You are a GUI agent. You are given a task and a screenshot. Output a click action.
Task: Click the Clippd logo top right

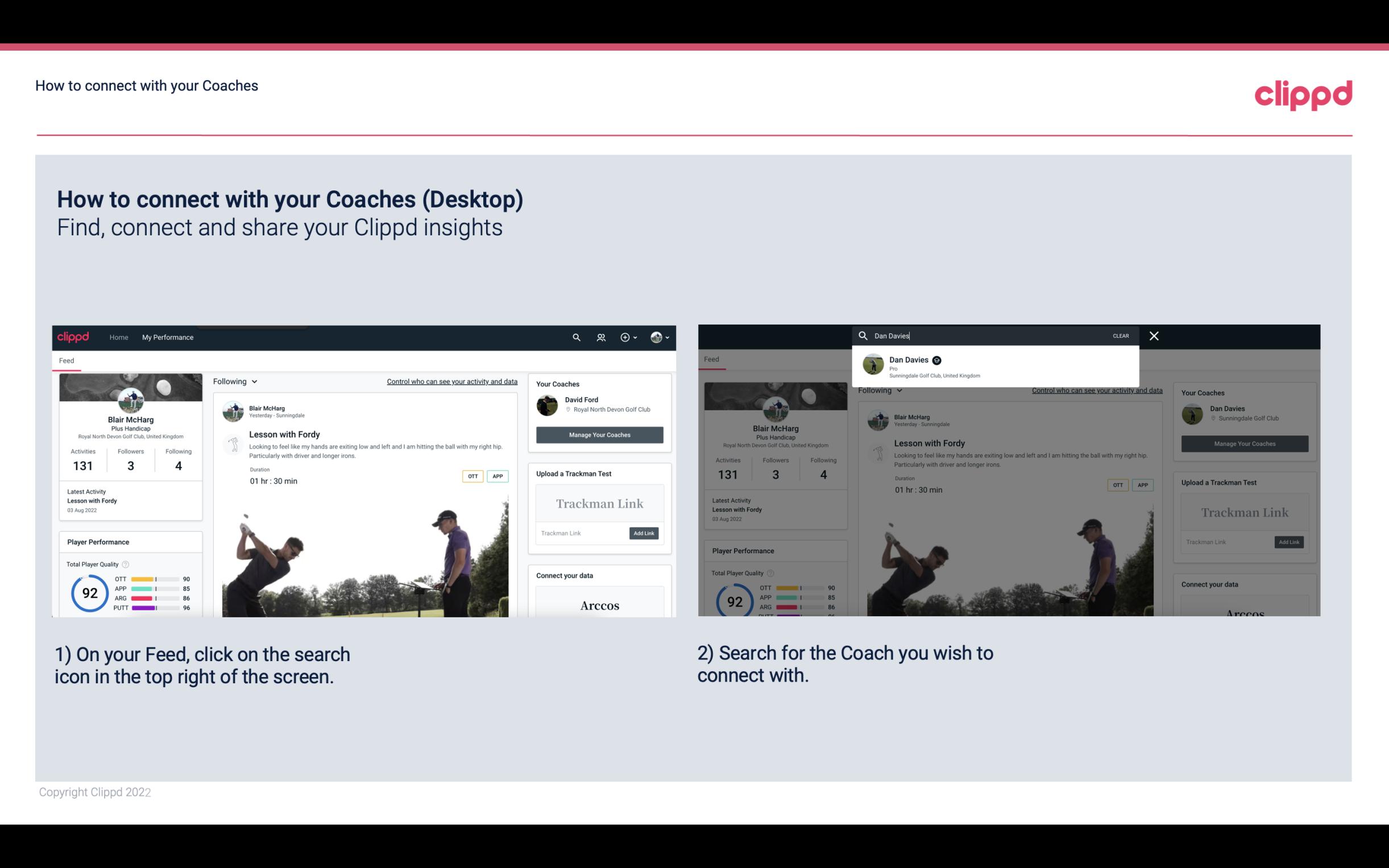[x=1303, y=93]
